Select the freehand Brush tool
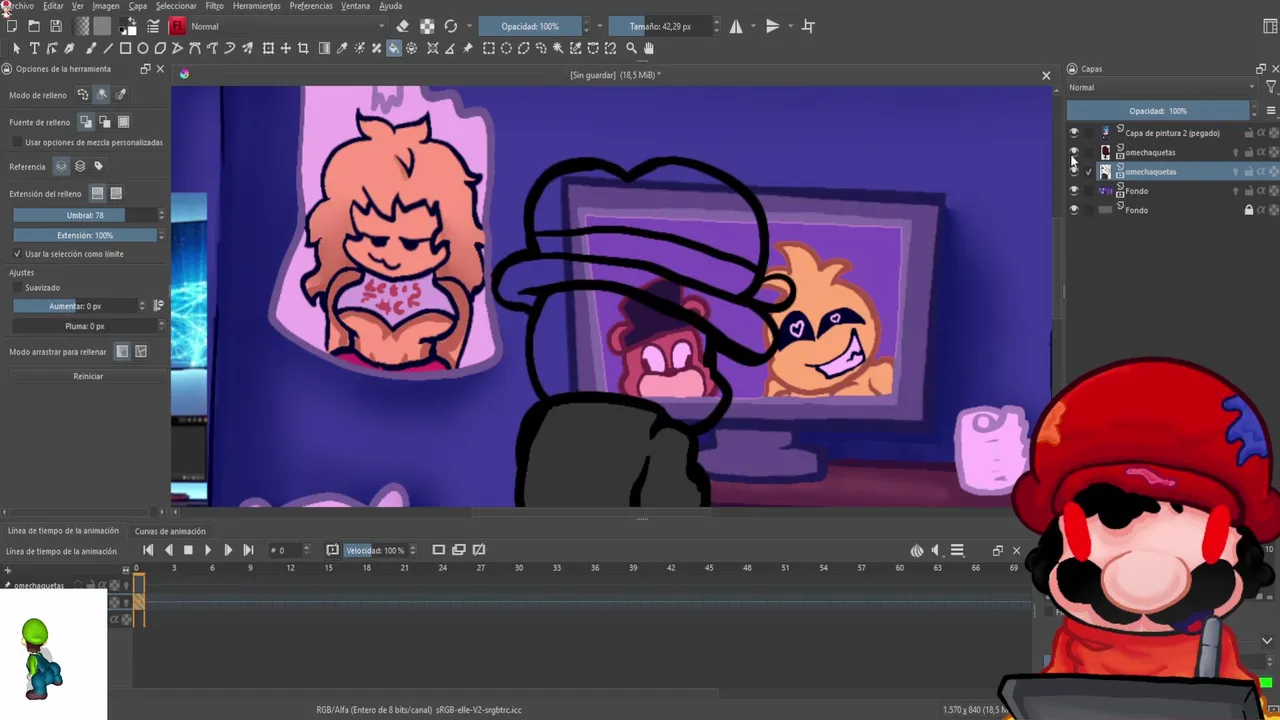 [91, 48]
